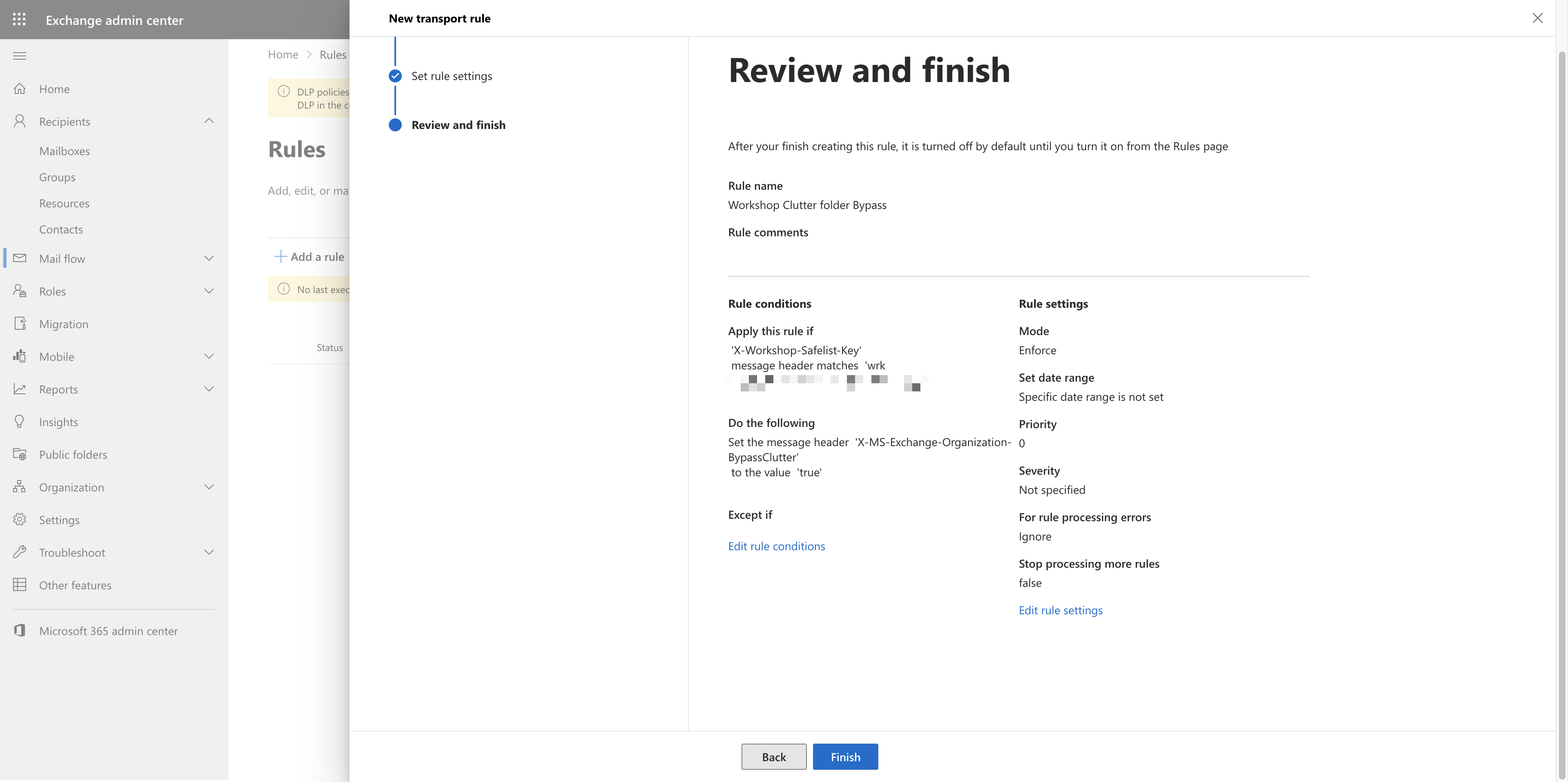Click the Recipients person icon
Viewport: 1568px width, 782px height.
point(20,121)
